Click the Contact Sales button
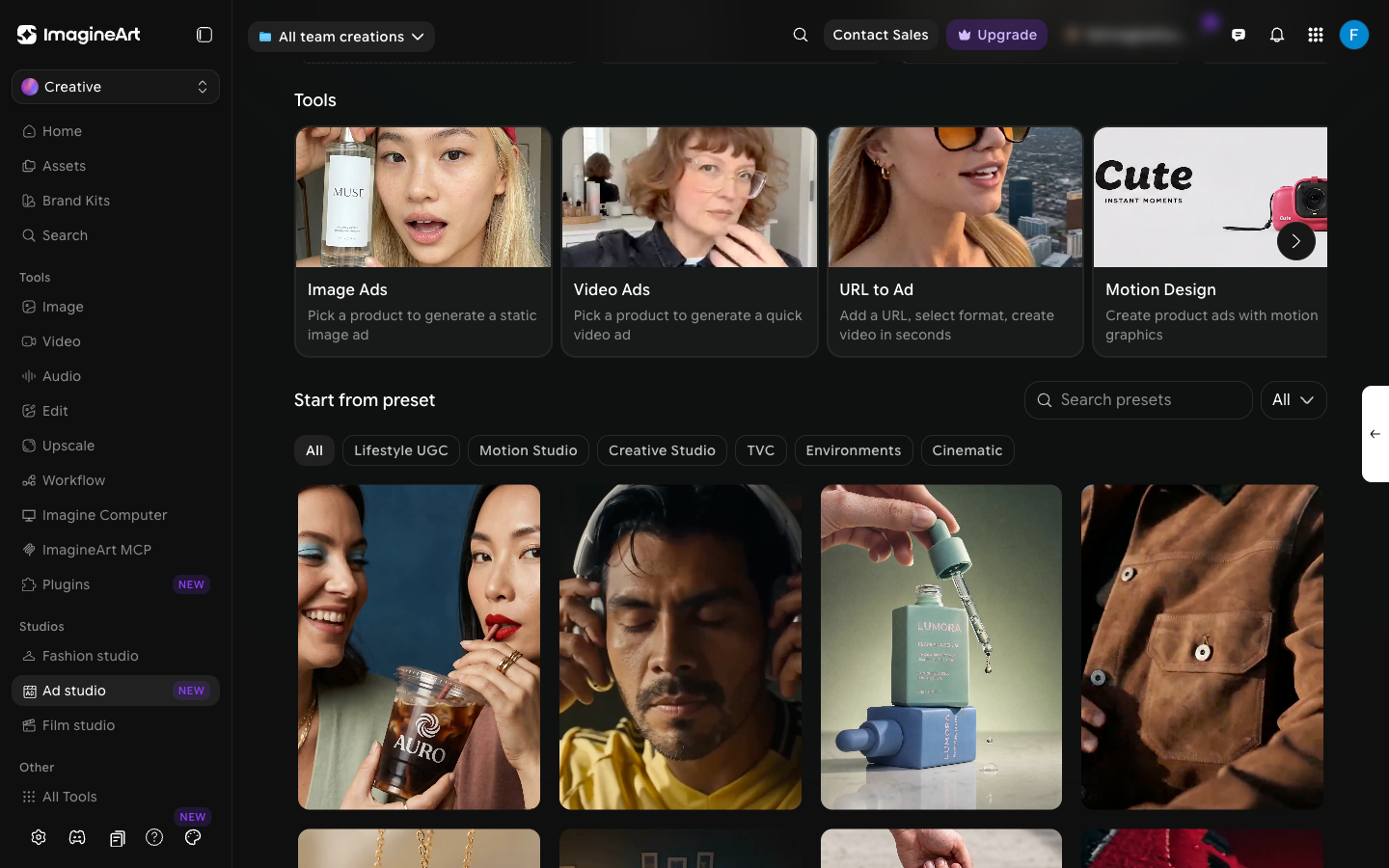This screenshot has height=868, width=1389. tap(881, 35)
